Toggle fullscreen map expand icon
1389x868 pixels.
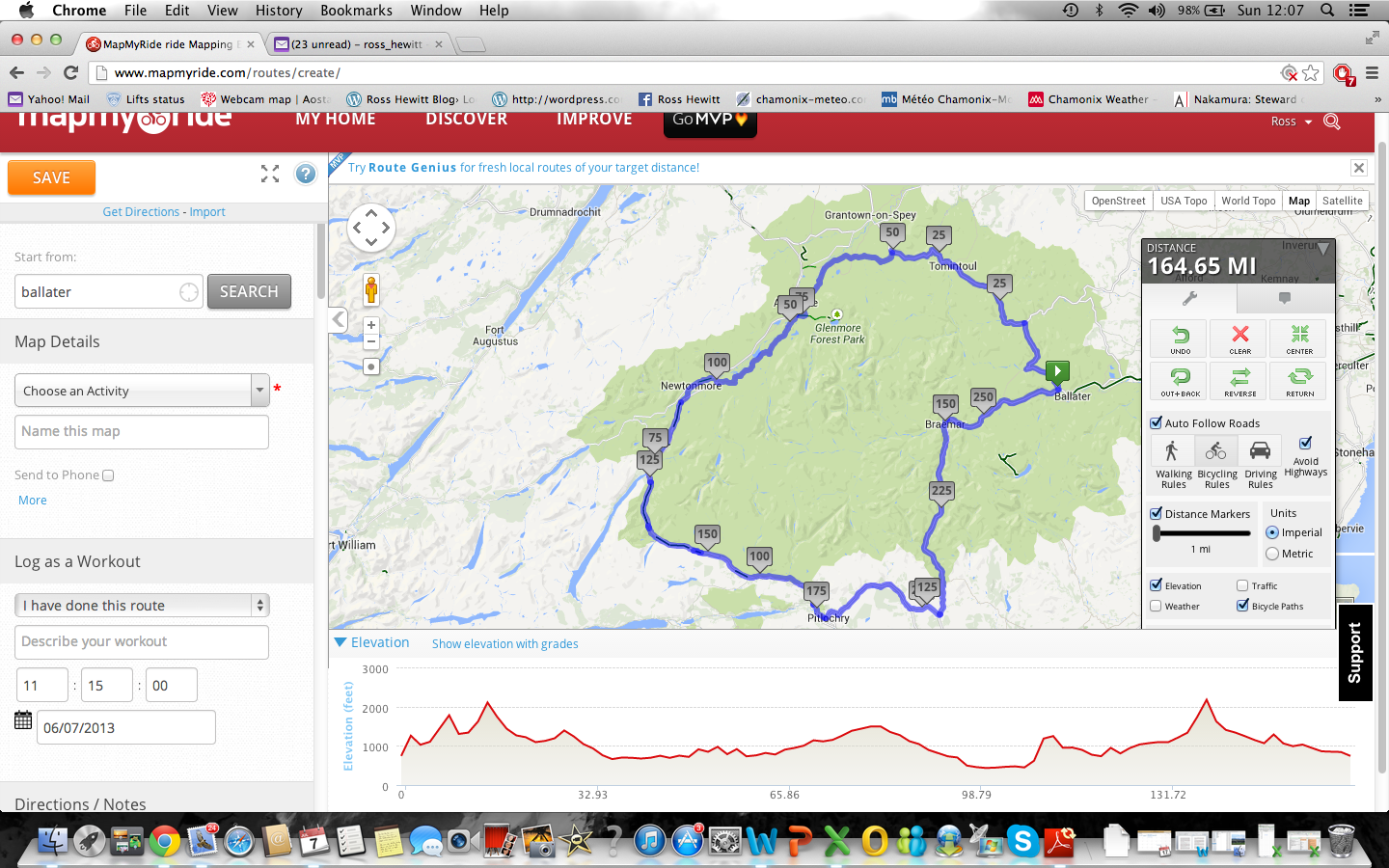[x=270, y=174]
